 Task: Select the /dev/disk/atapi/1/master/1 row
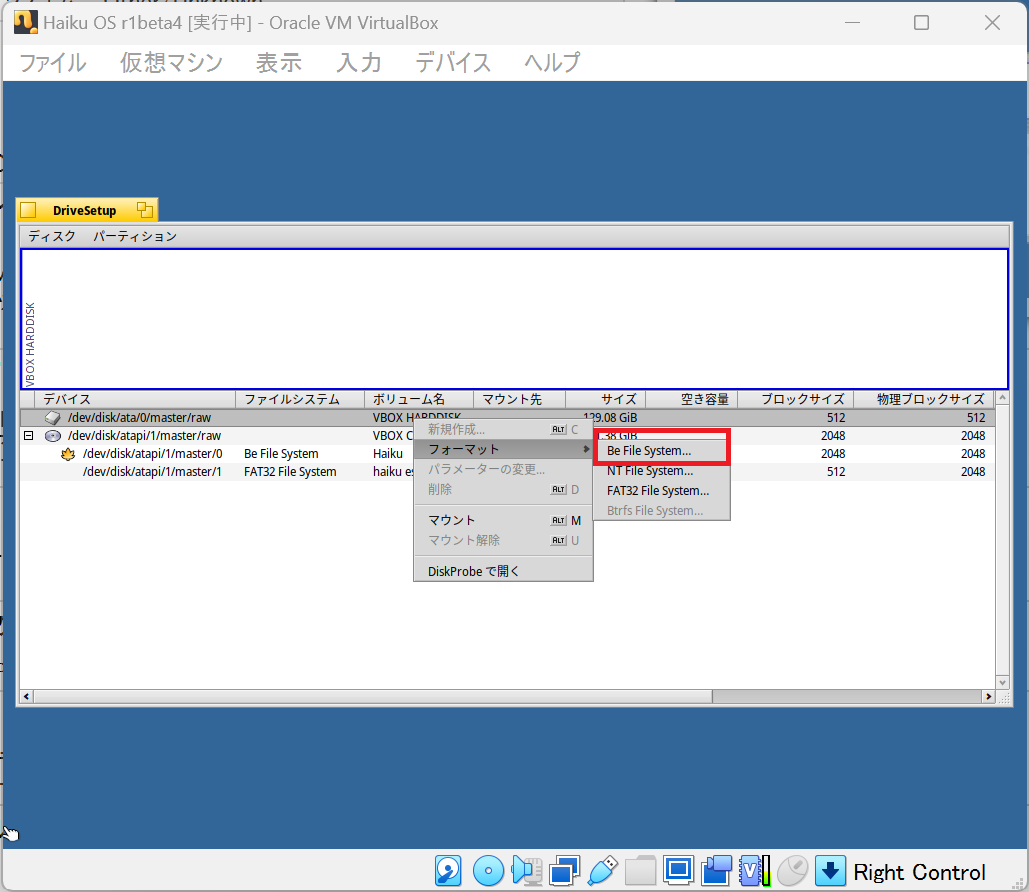click(507, 471)
